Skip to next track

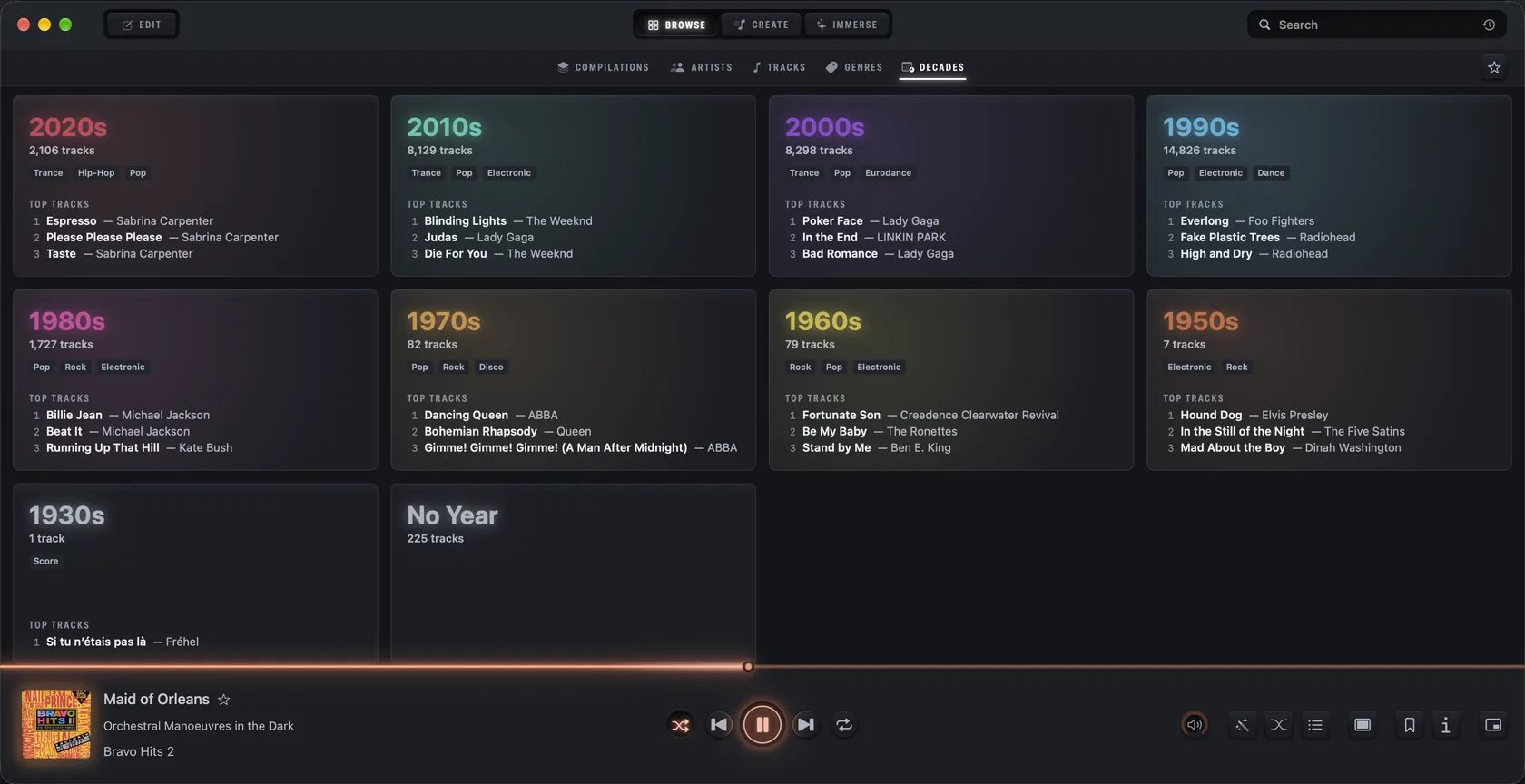pos(805,725)
